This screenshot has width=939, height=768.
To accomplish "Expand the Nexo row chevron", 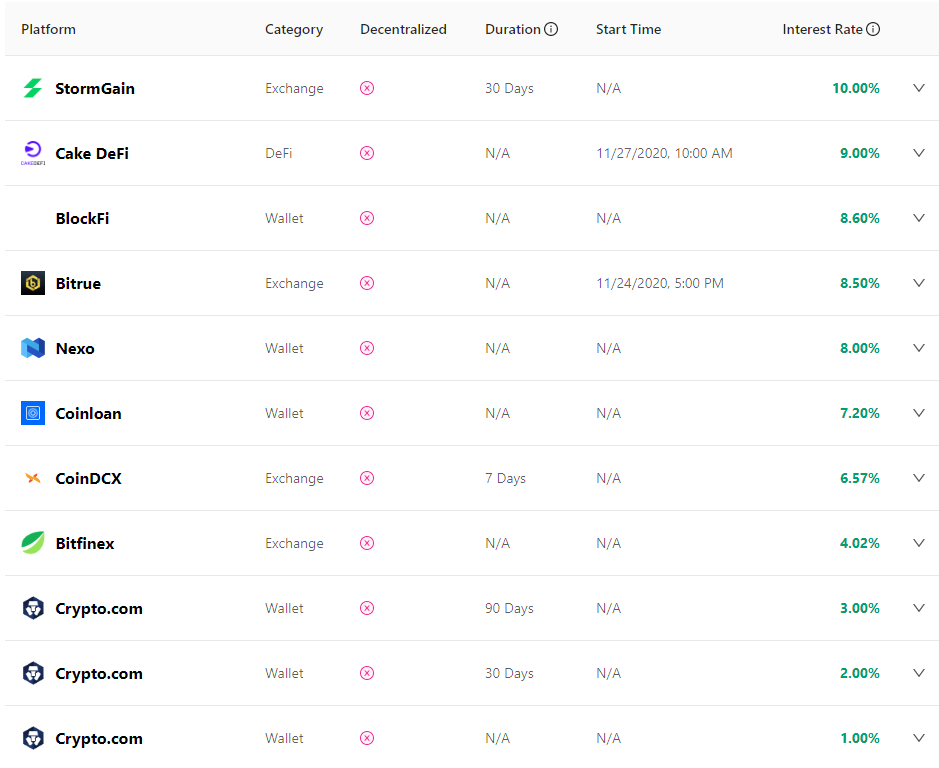I will (x=919, y=348).
